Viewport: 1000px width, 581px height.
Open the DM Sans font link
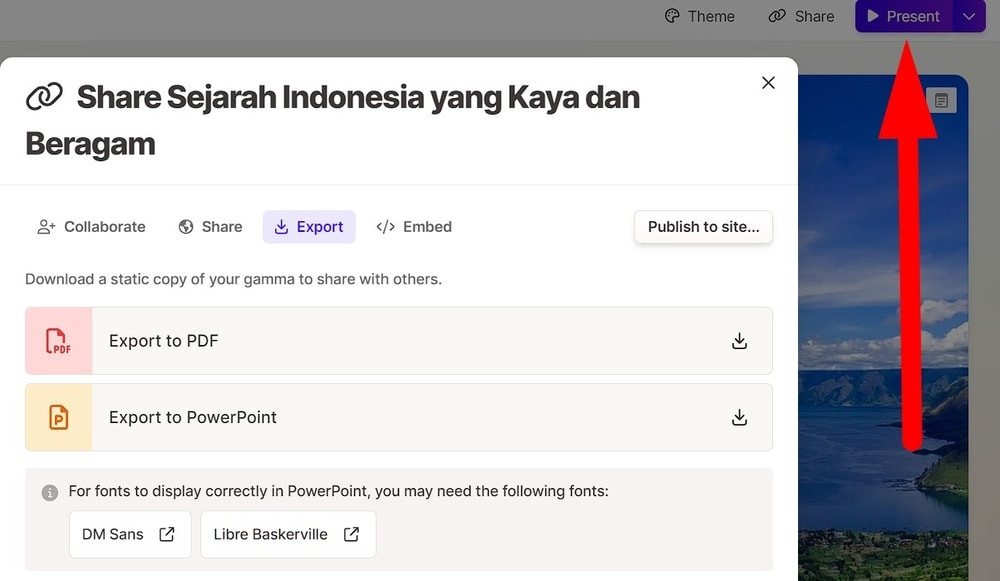tap(129, 534)
